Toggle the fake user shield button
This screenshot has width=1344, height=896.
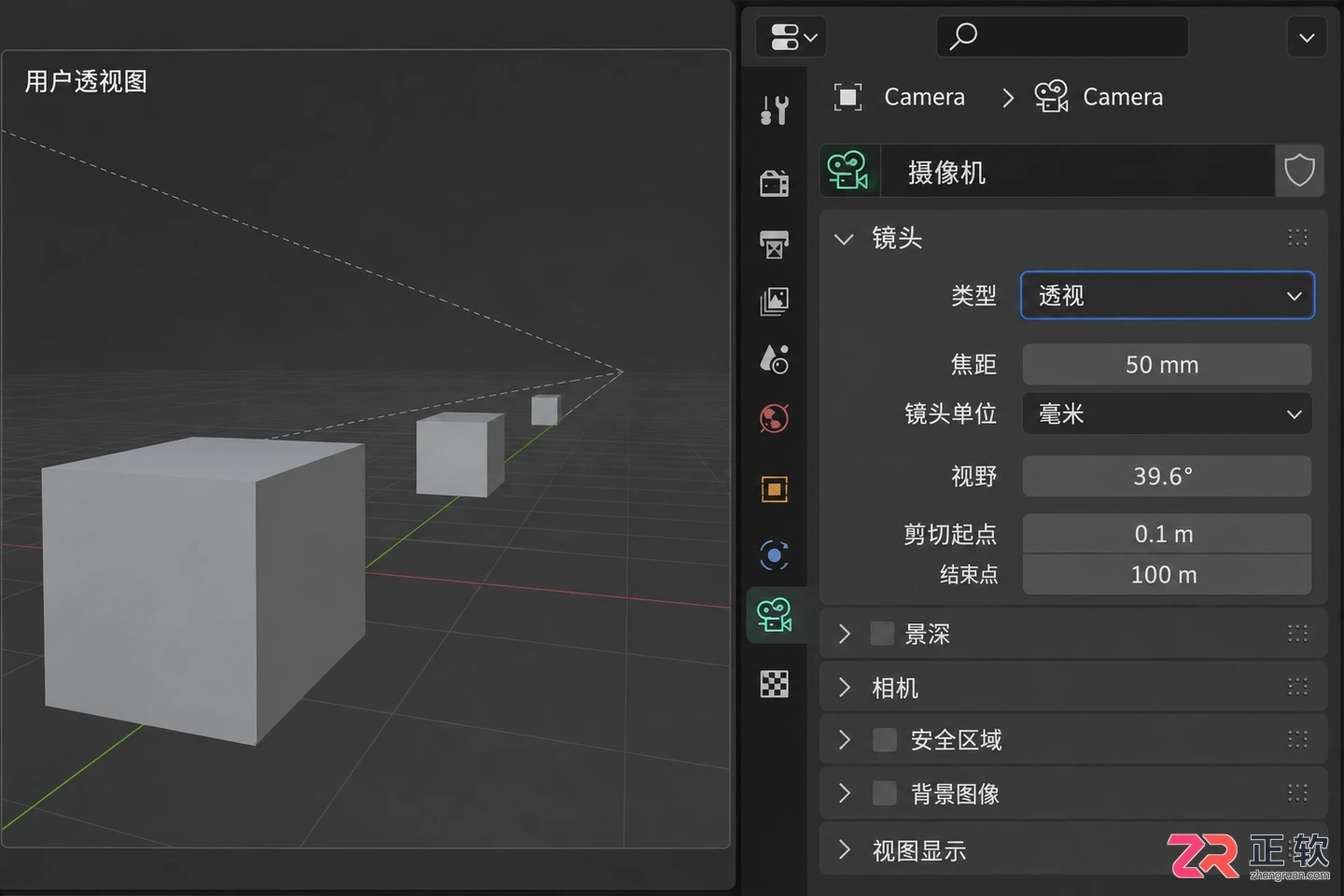(x=1299, y=172)
